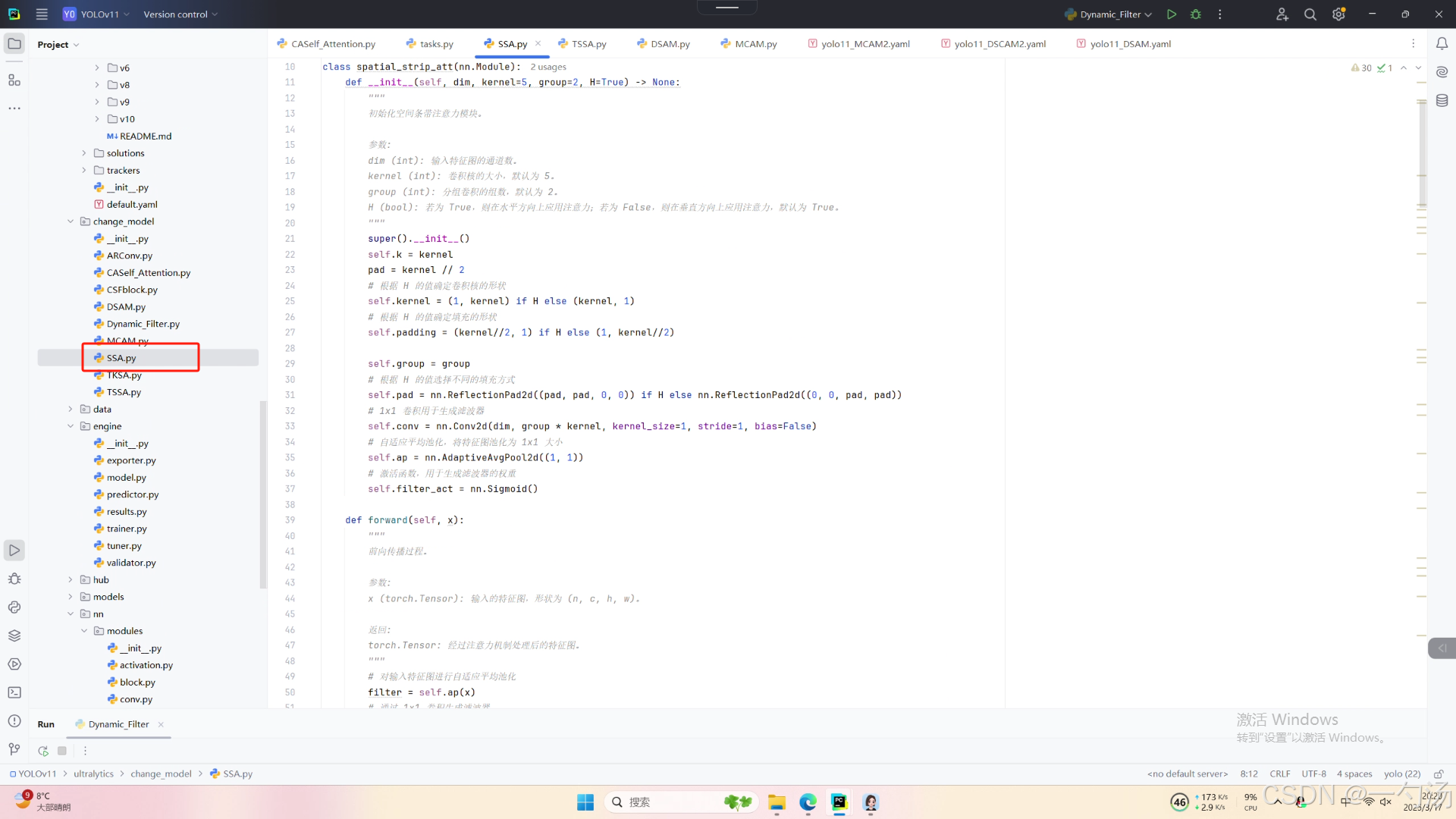
Task: Open the Python Packages tool window
Action: point(14,635)
